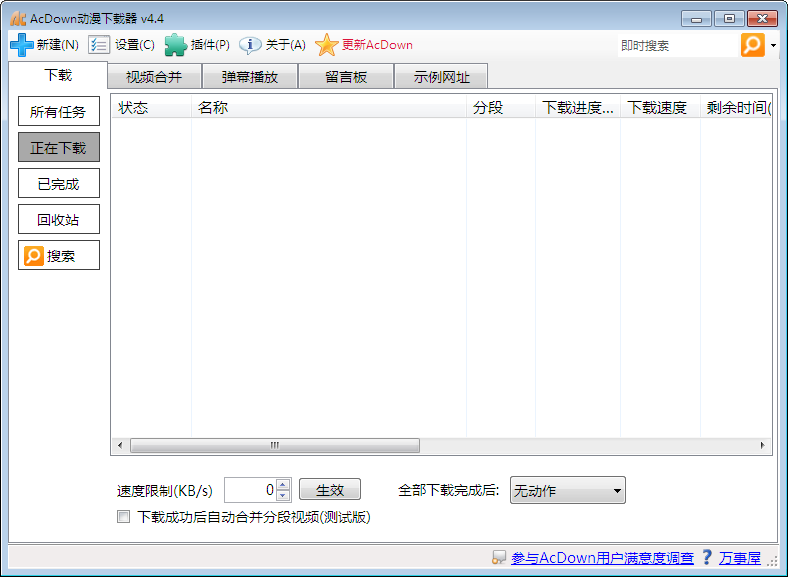Sort by the 名称 column header
The width and height of the screenshot is (788, 577).
click(329, 108)
